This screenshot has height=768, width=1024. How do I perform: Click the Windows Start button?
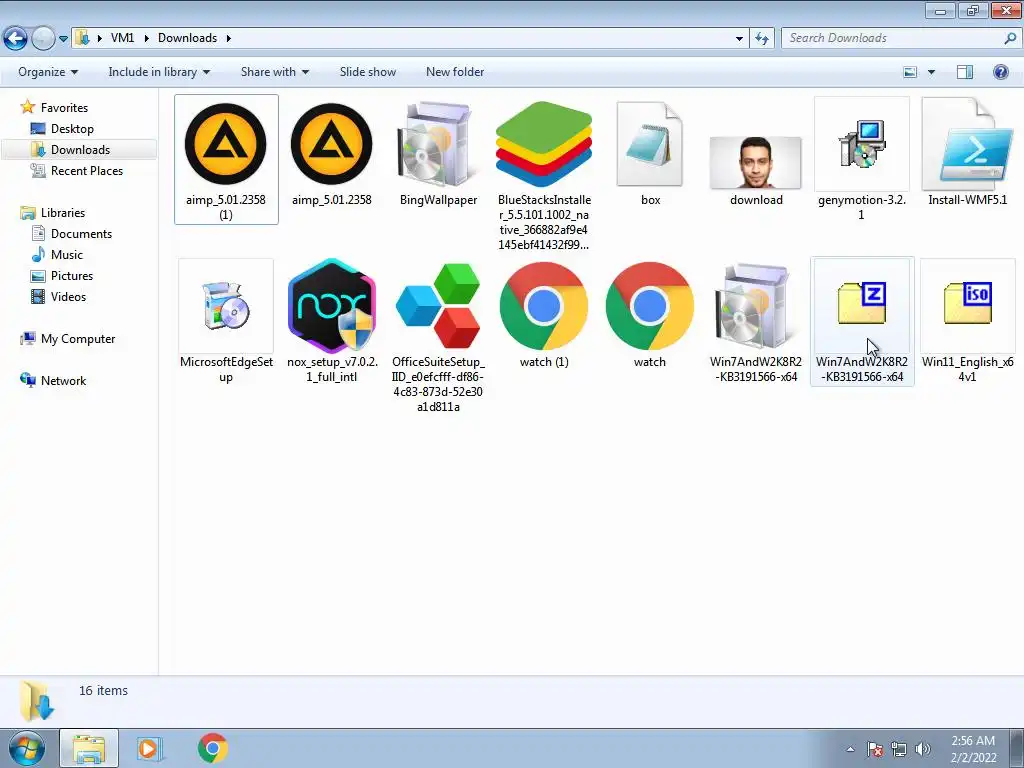pos(26,748)
